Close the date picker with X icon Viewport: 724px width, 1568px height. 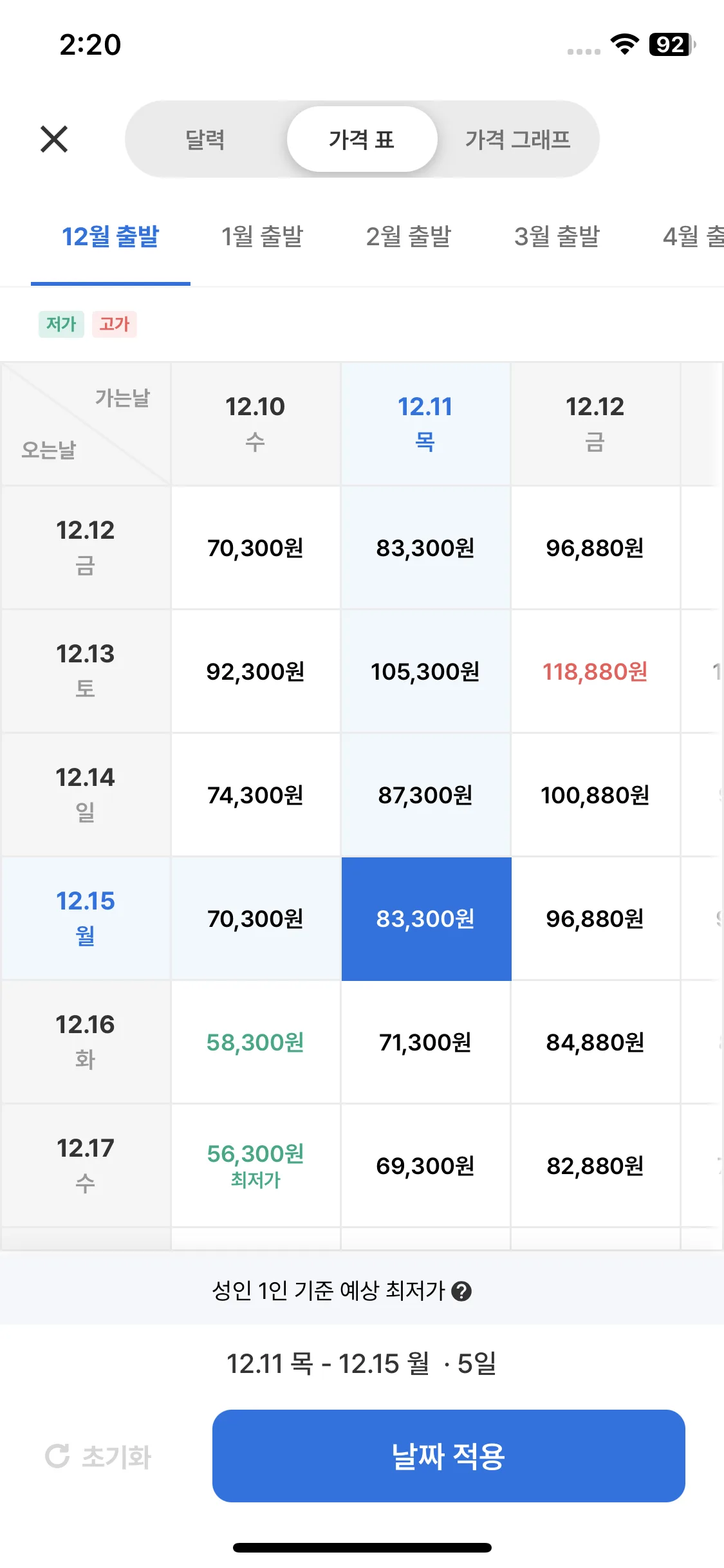(x=54, y=139)
